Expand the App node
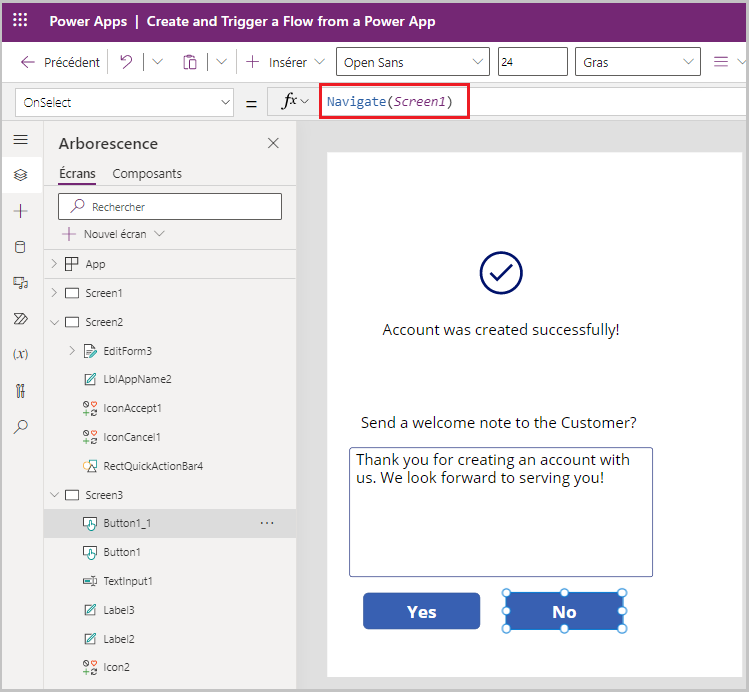Image resolution: width=749 pixels, height=692 pixels. point(54,264)
